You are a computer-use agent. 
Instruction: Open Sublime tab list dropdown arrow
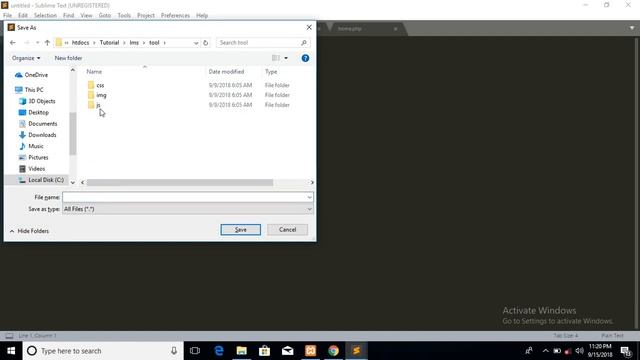click(632, 28)
